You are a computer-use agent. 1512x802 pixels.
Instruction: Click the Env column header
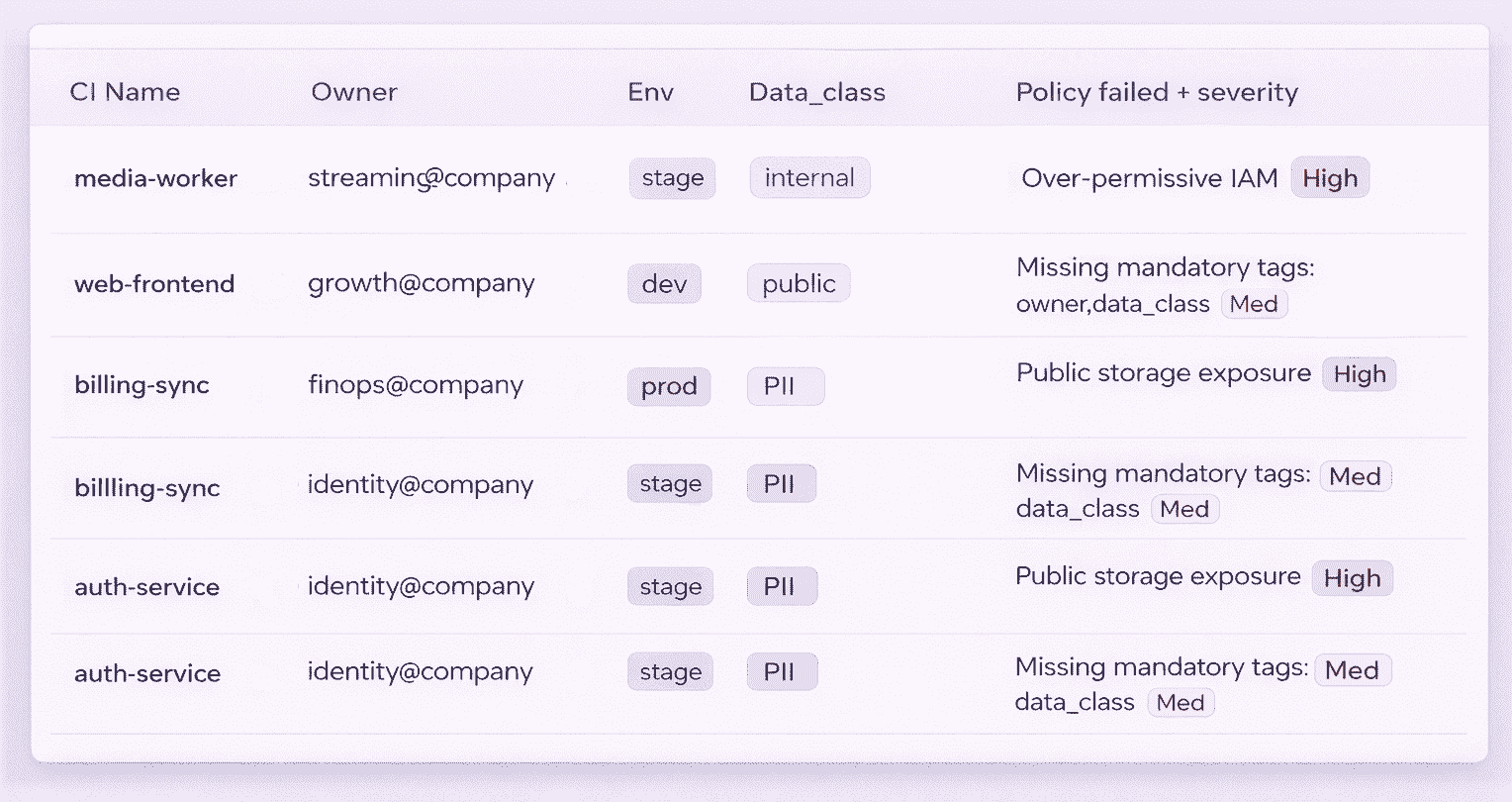650,91
